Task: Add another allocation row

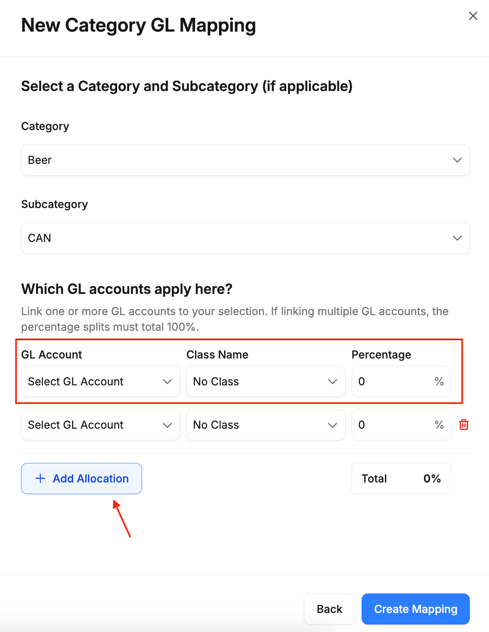Action: 81,478
